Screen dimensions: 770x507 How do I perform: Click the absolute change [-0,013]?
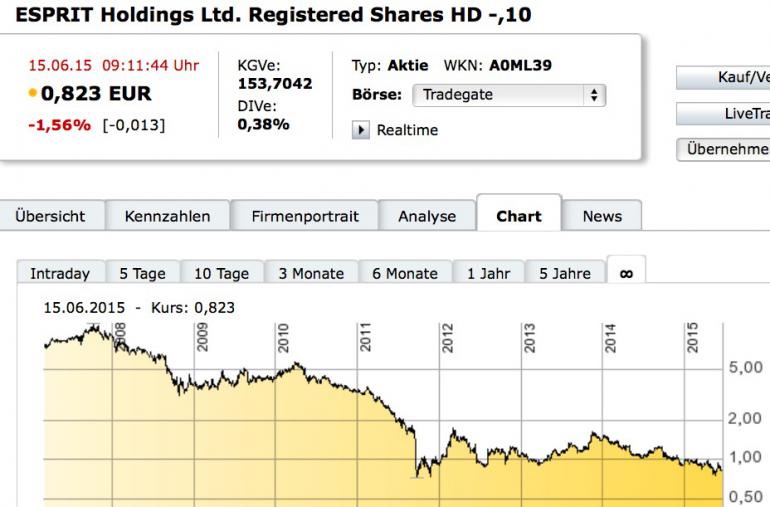click(134, 125)
